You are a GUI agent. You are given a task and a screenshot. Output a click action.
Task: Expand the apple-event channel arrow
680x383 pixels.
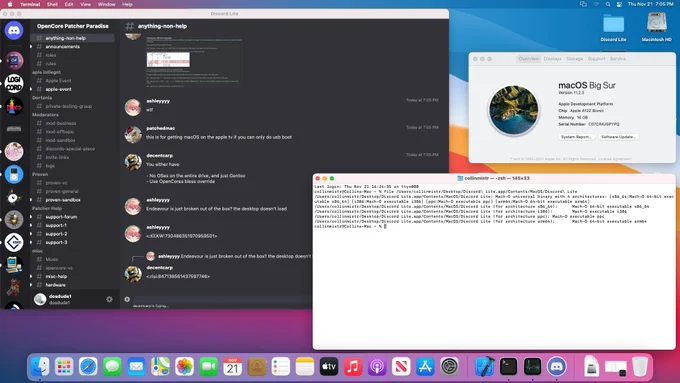(x=31, y=89)
